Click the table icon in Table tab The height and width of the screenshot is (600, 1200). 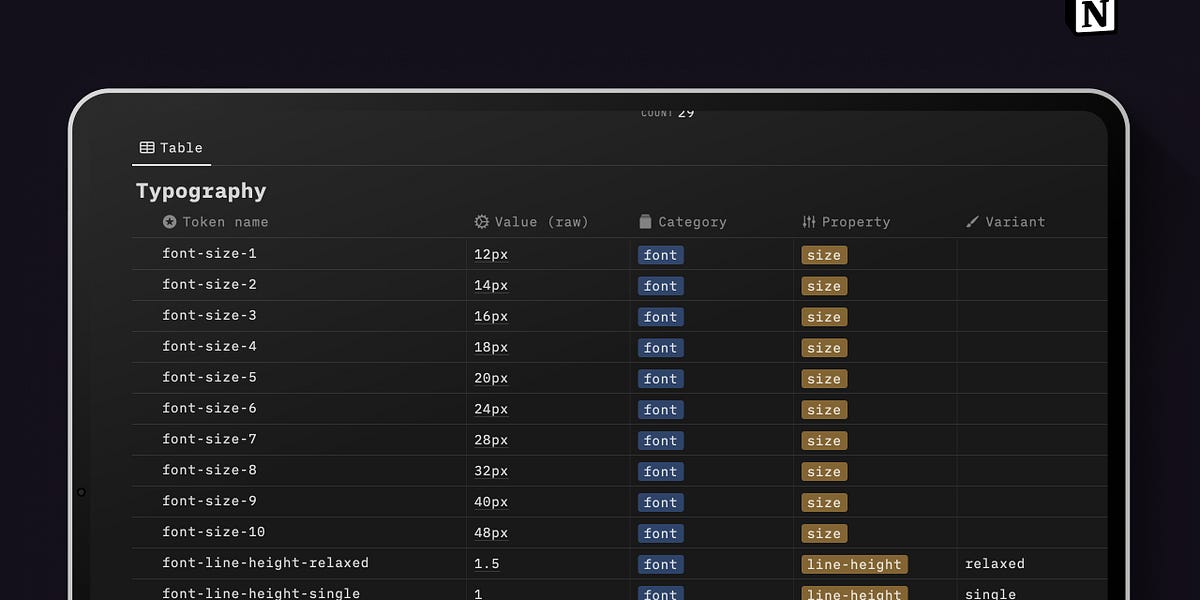coord(147,148)
